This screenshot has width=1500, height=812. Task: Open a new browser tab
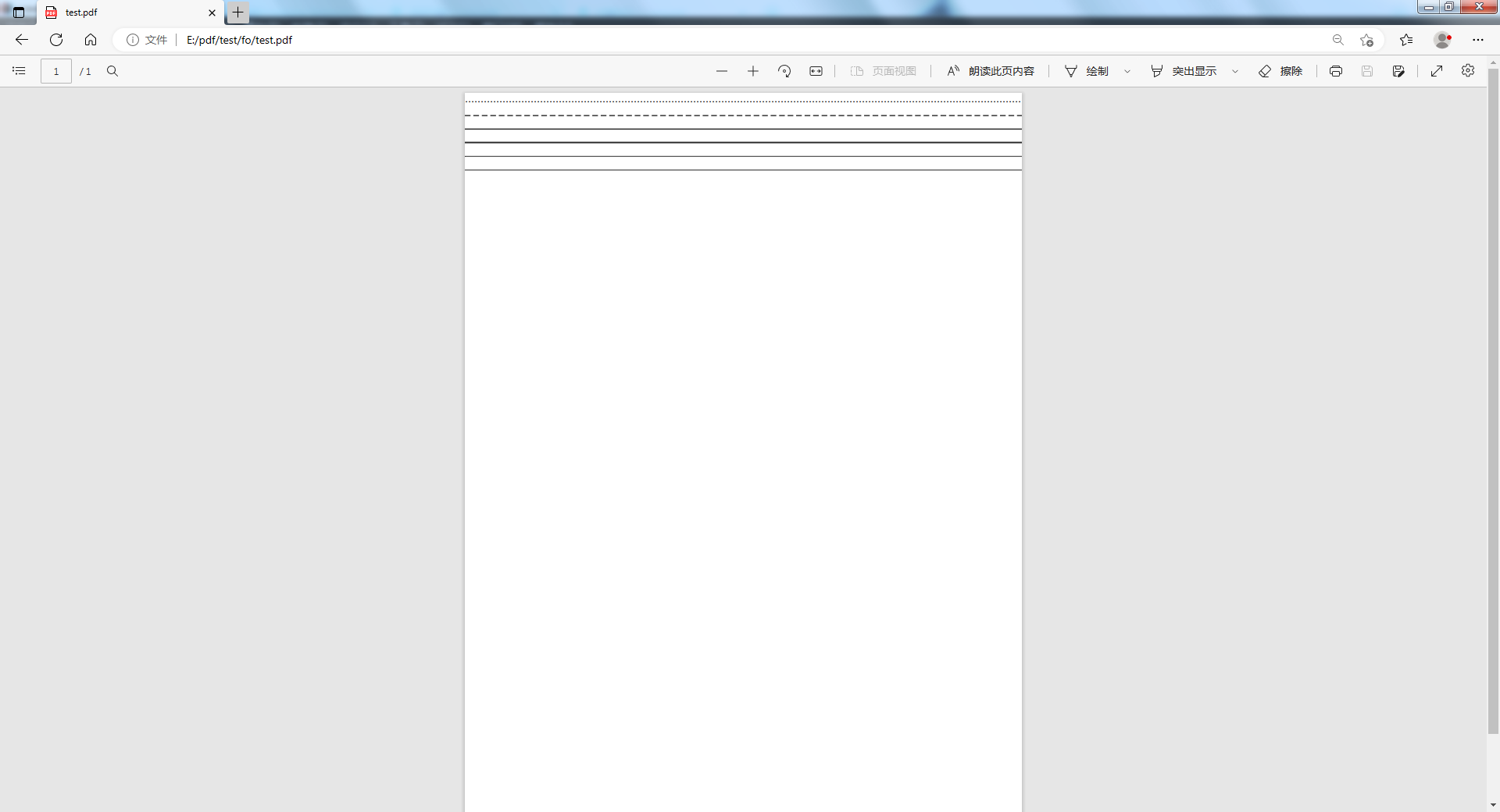tap(238, 12)
